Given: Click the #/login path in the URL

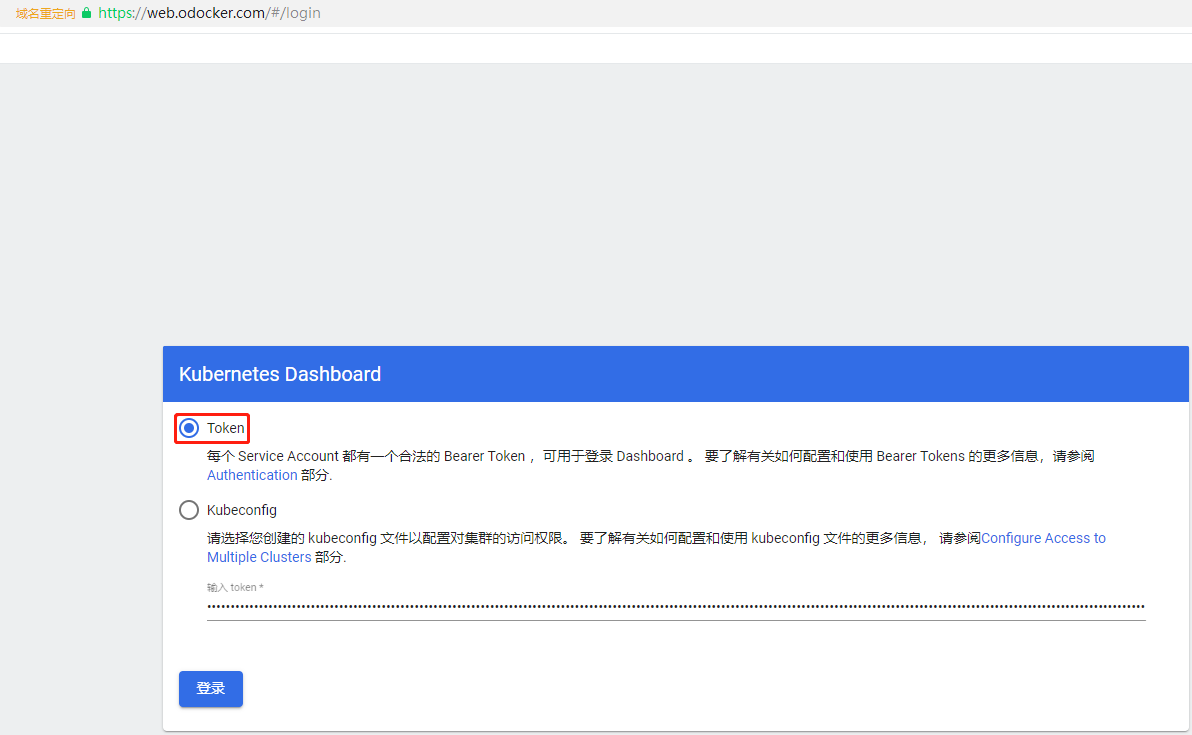Looking at the screenshot, I should point(295,13).
